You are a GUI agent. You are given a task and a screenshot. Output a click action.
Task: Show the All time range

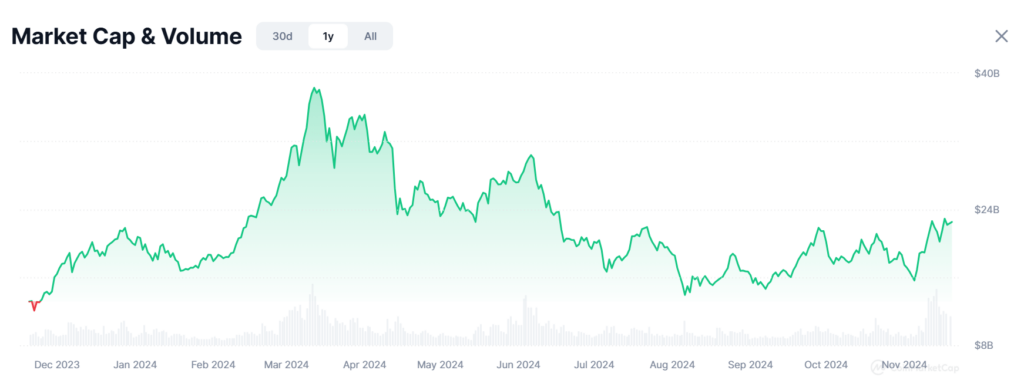coord(370,37)
